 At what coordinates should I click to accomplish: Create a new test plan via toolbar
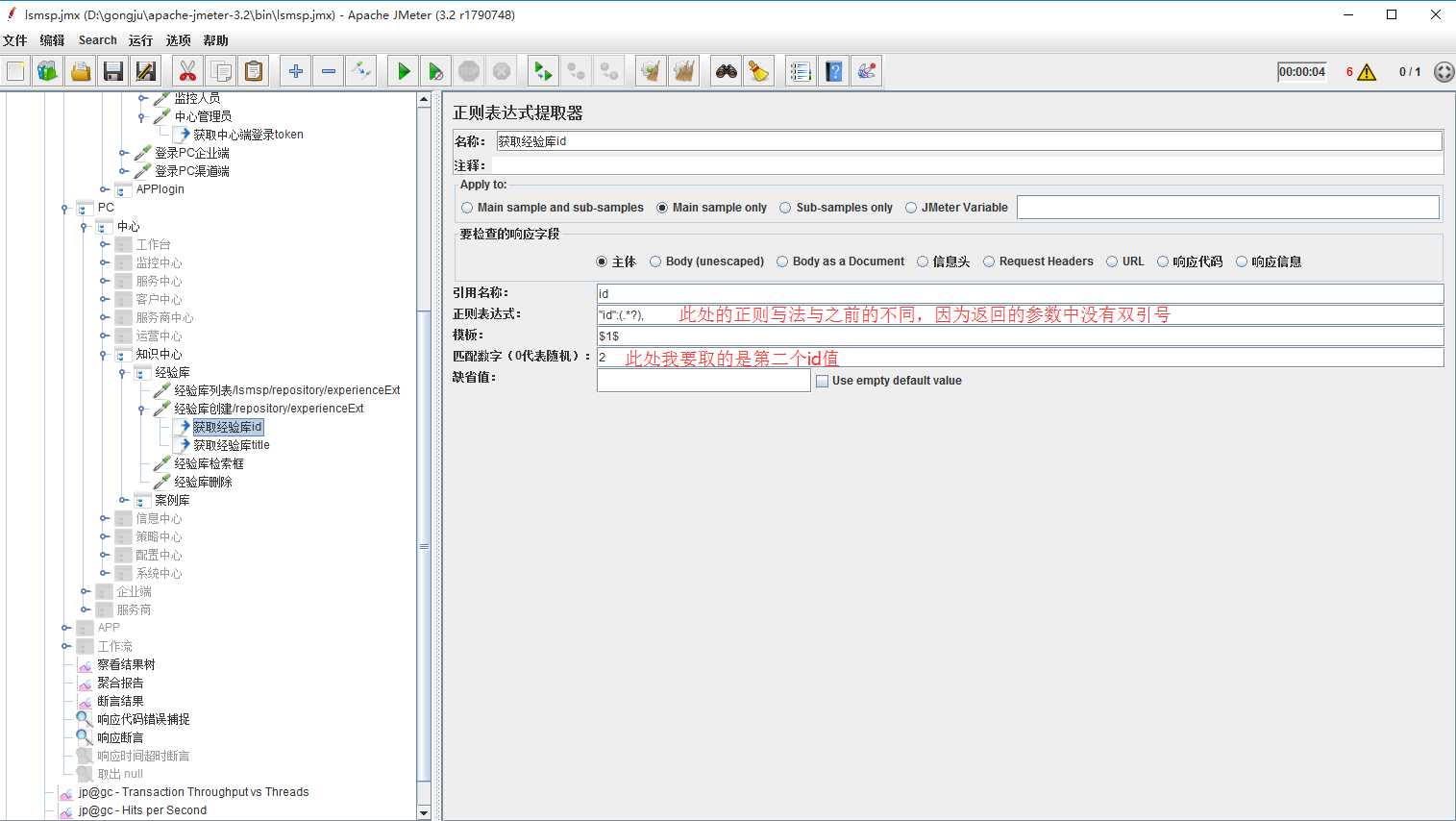pos(16,71)
